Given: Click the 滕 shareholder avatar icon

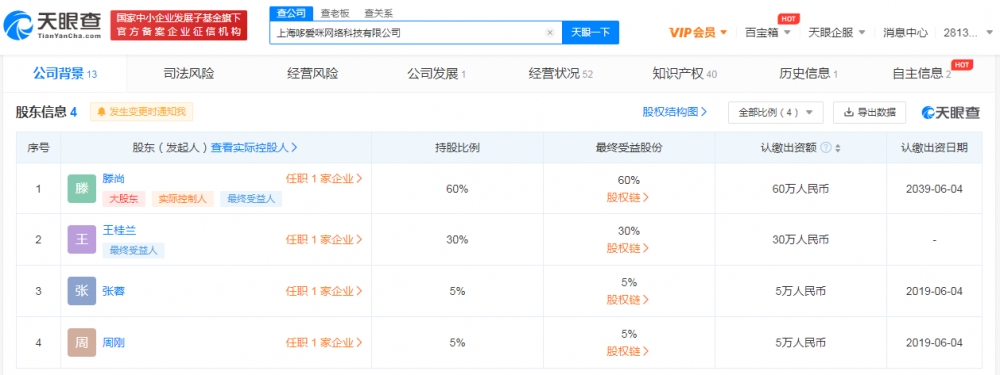Looking at the screenshot, I should 82,189.
